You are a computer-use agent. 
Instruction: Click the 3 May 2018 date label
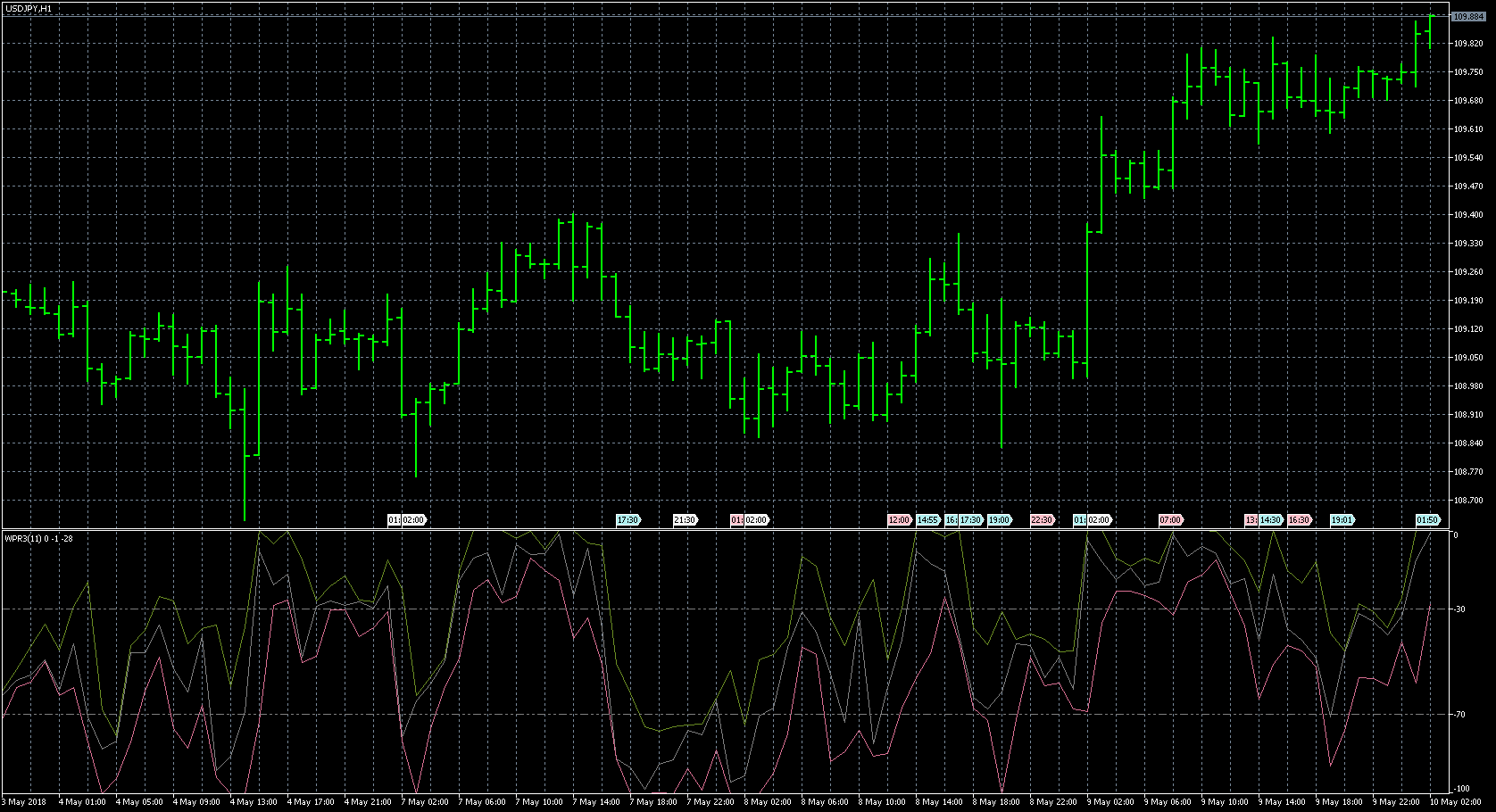click(25, 802)
